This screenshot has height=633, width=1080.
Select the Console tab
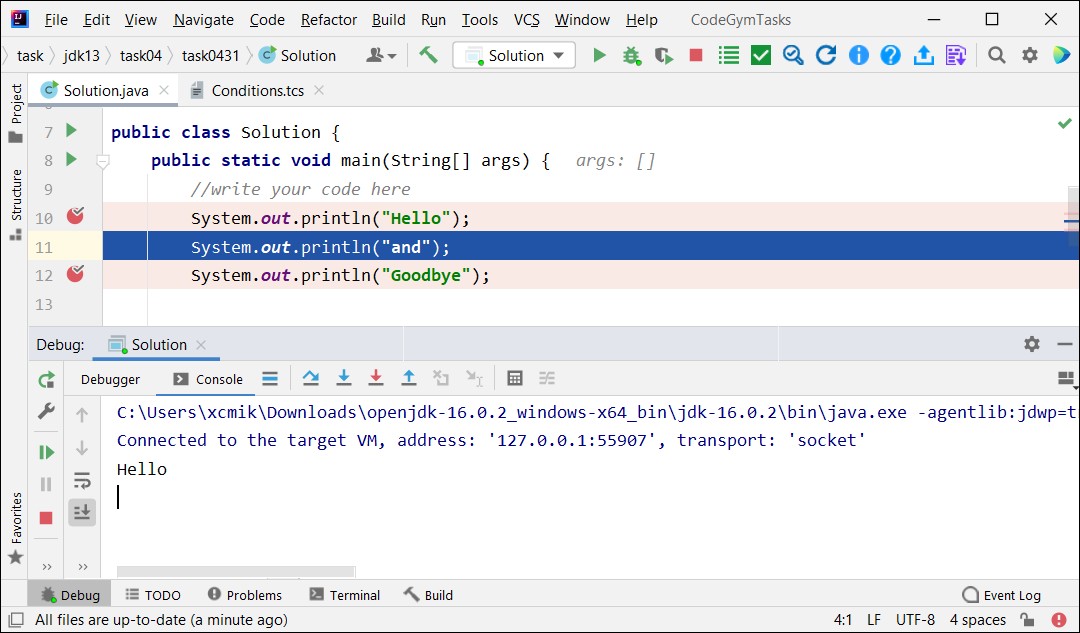click(208, 379)
